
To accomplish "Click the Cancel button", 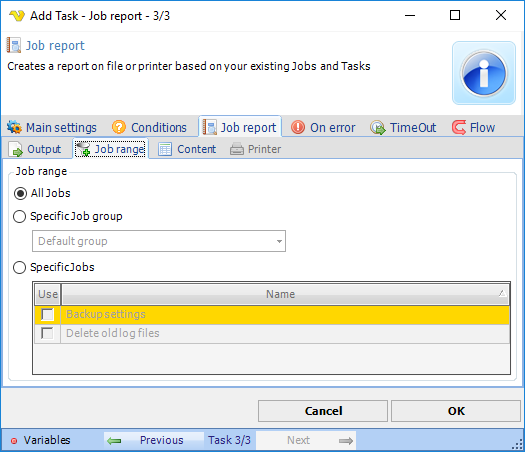I will pyautogui.click(x=323, y=411).
